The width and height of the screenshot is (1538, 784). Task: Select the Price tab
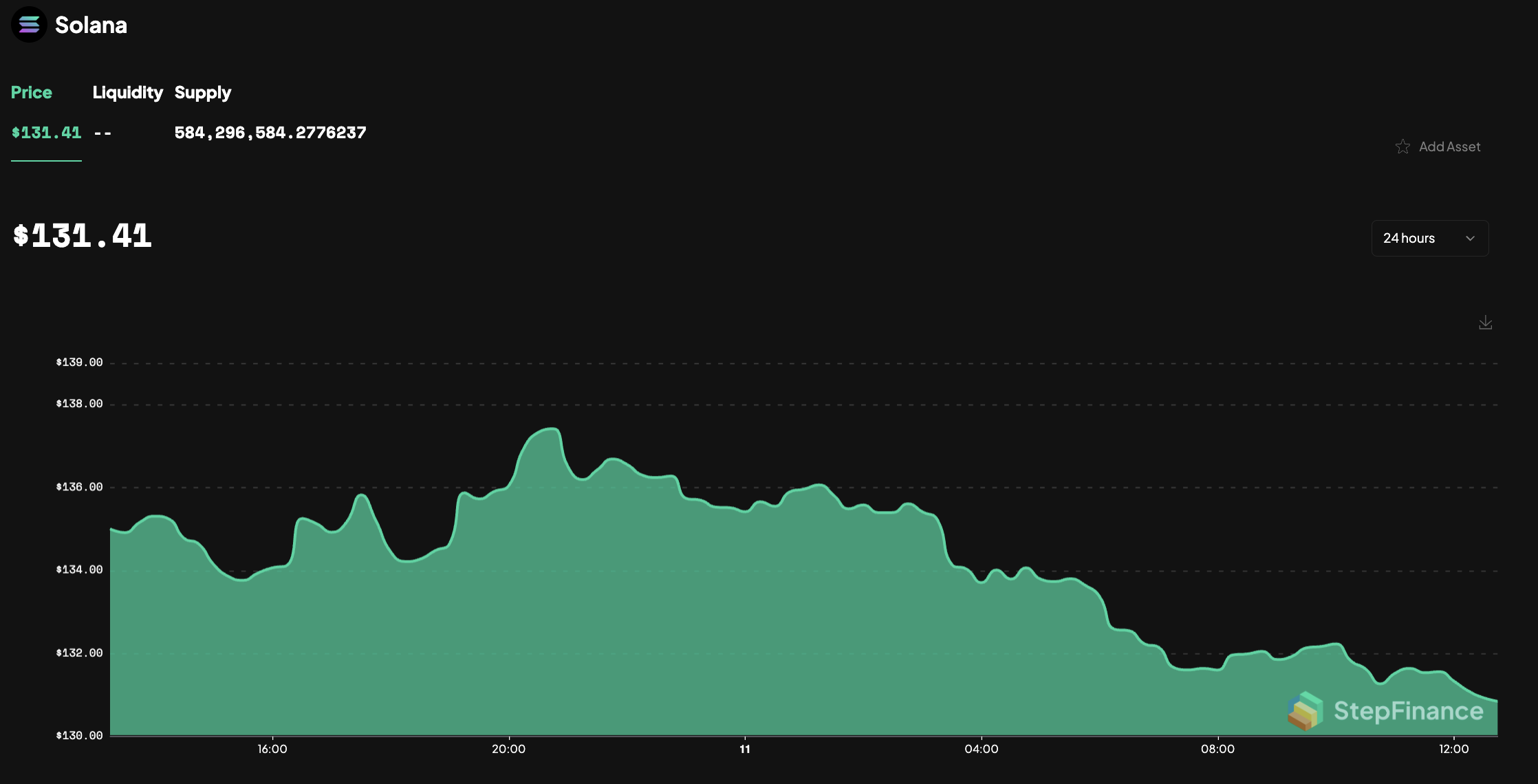32,92
